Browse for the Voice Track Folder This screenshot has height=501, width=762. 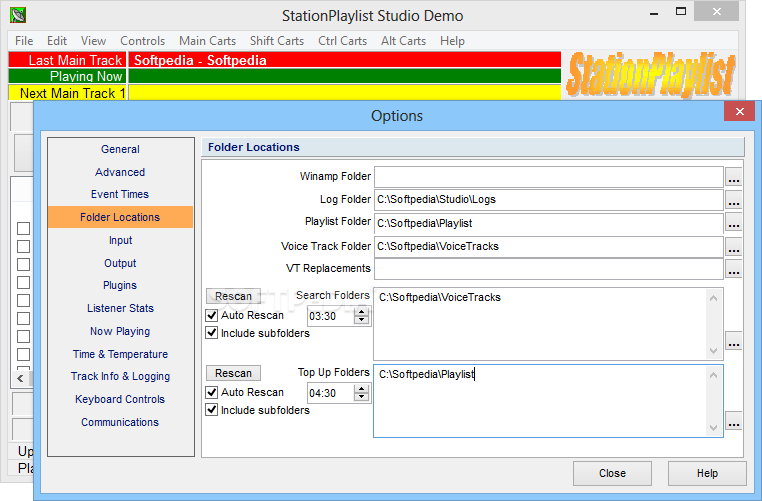coord(734,247)
